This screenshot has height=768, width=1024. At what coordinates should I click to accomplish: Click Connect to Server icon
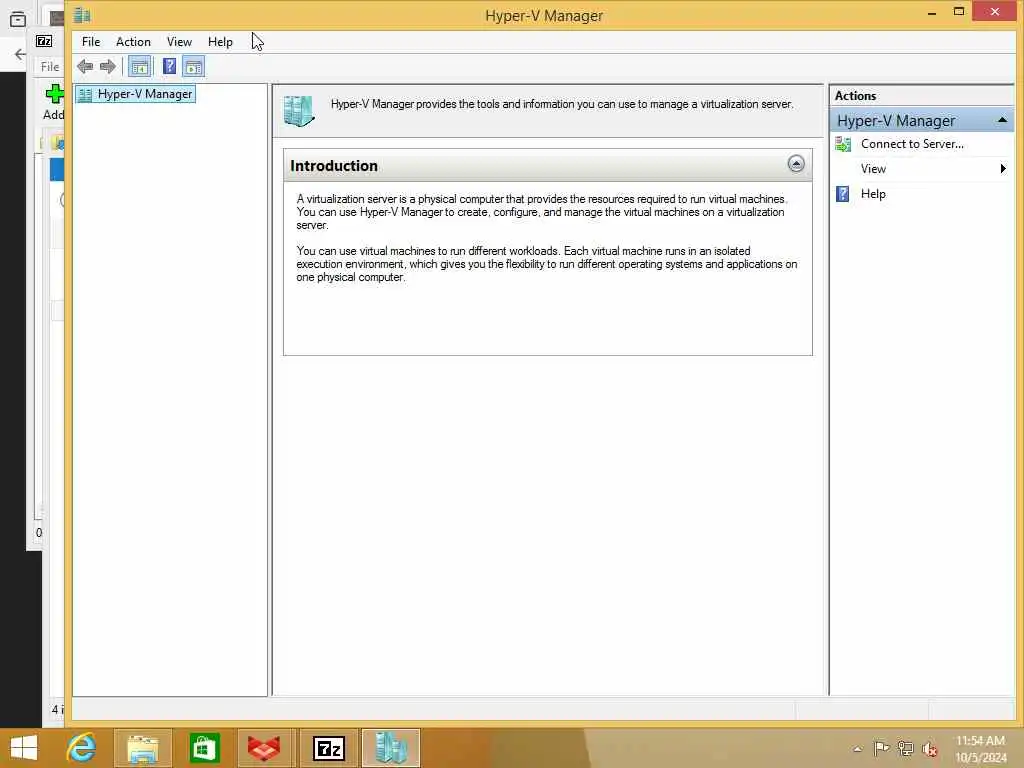coord(843,144)
